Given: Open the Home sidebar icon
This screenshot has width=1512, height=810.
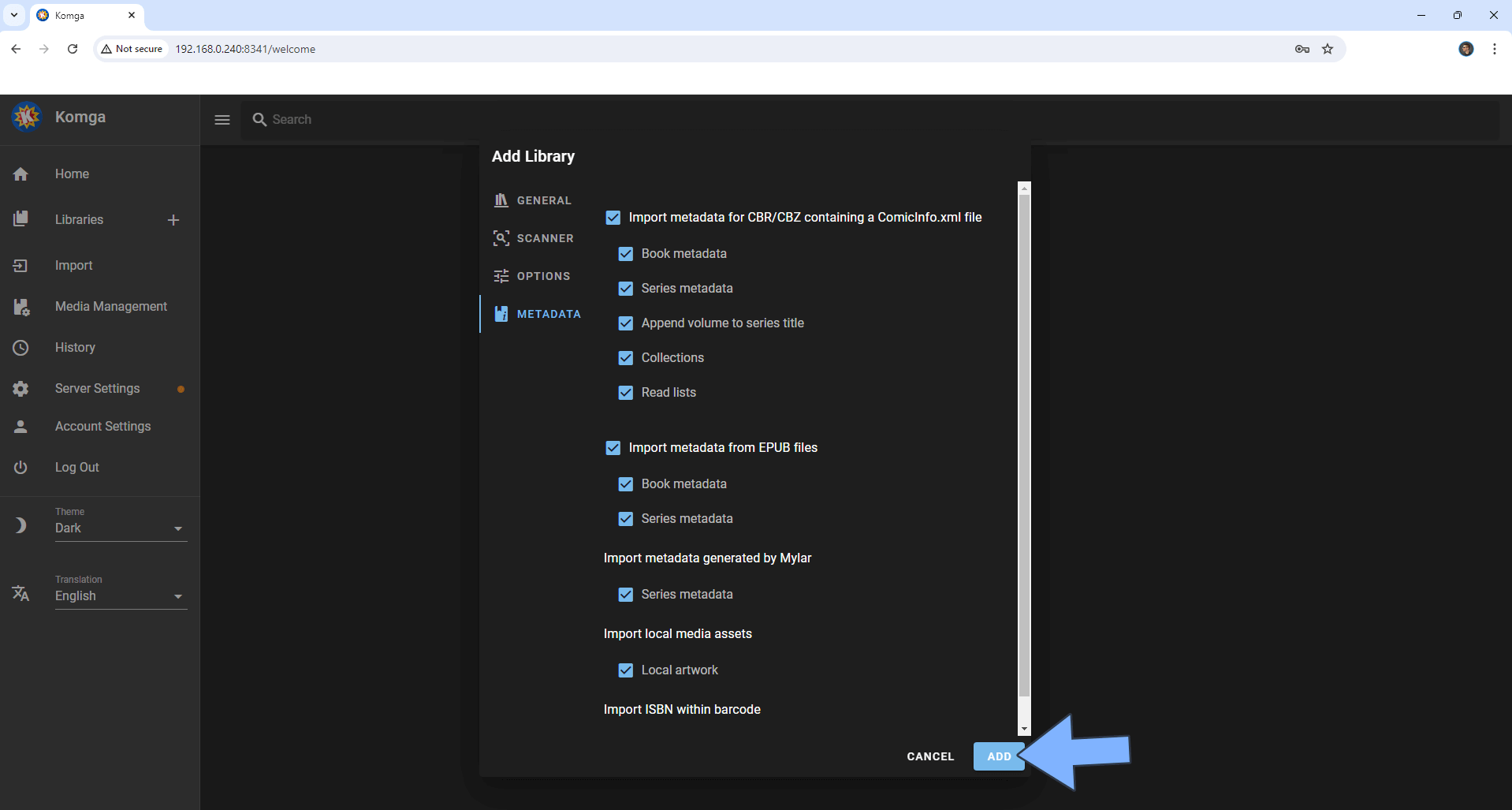Looking at the screenshot, I should coord(20,174).
